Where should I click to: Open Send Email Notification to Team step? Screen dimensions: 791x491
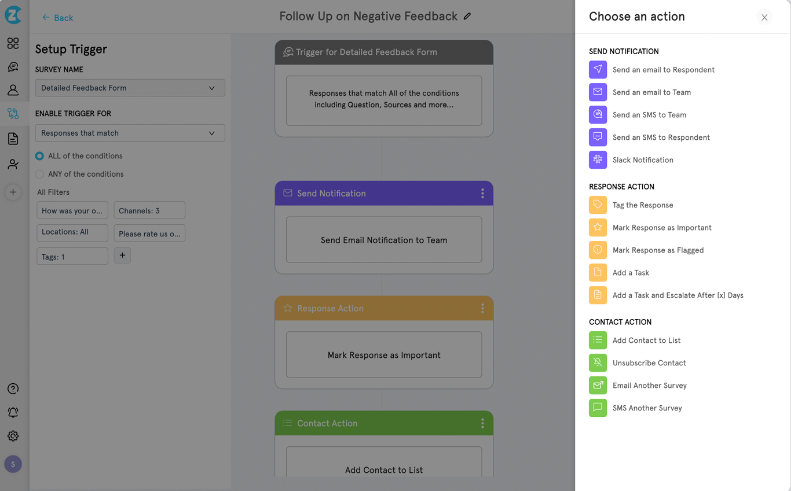(384, 240)
